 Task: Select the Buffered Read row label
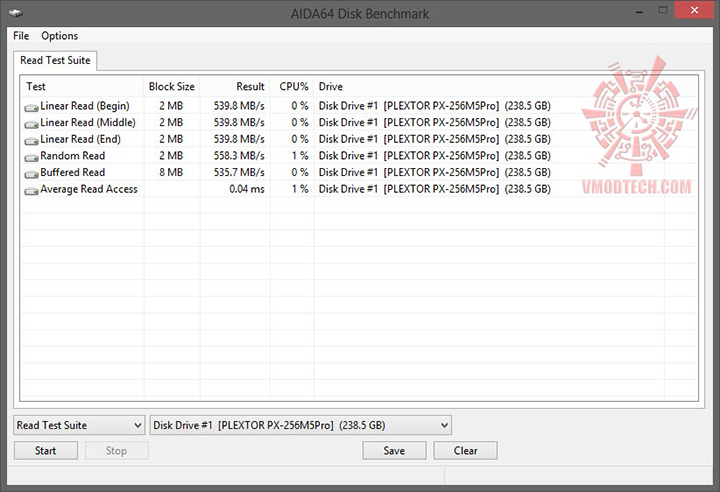pos(73,172)
